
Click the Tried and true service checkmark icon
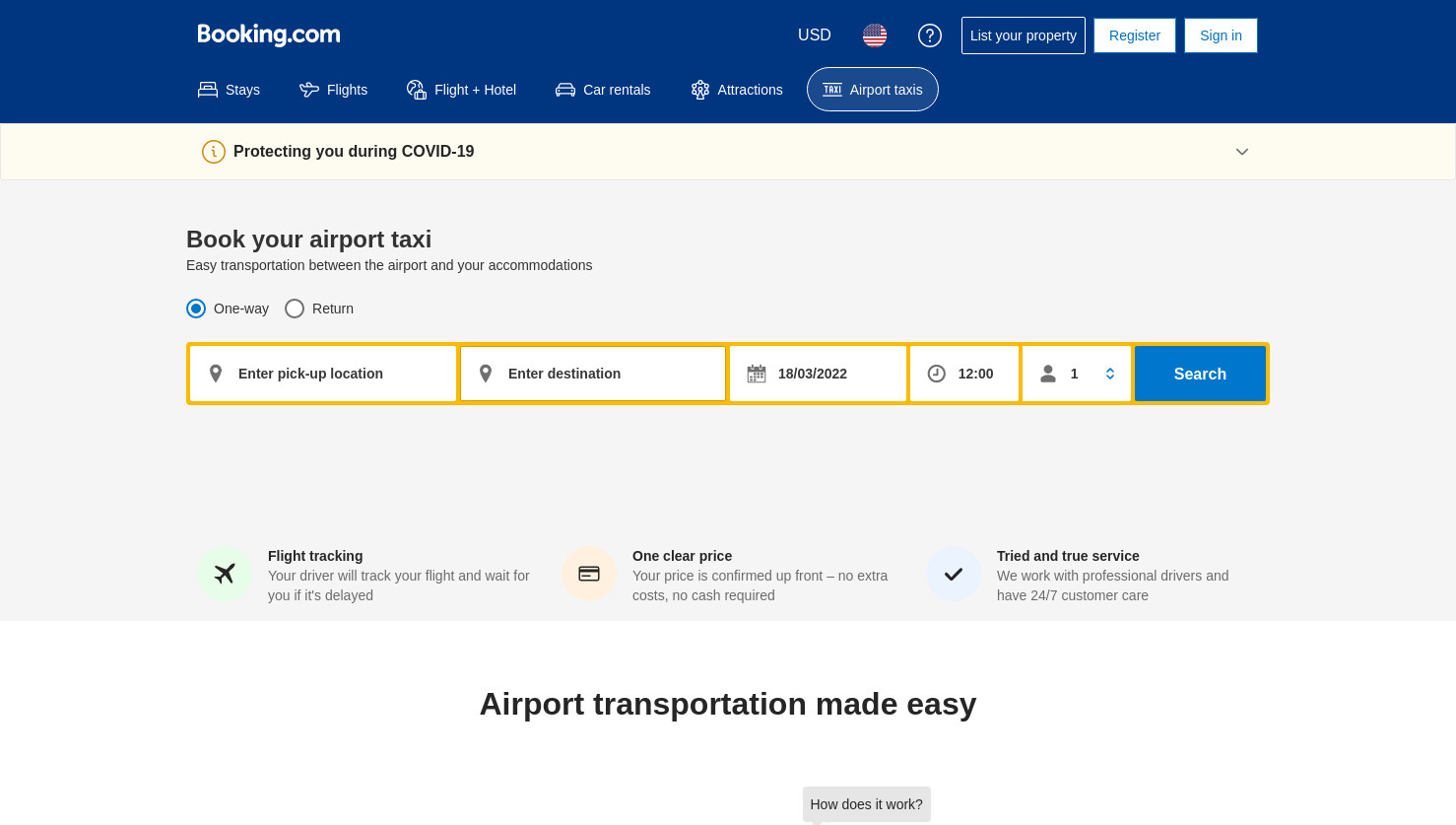tap(954, 574)
